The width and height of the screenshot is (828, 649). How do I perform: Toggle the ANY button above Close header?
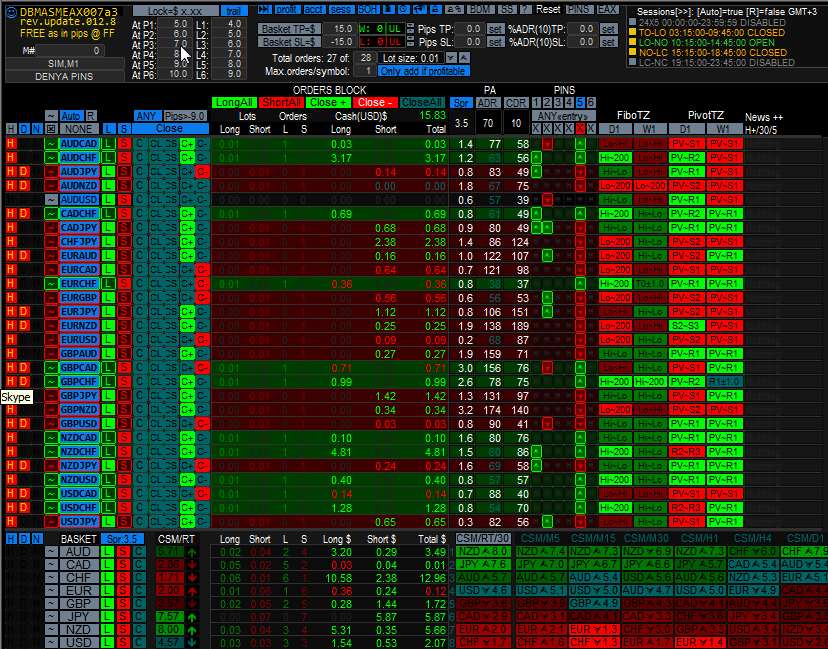[x=146, y=116]
